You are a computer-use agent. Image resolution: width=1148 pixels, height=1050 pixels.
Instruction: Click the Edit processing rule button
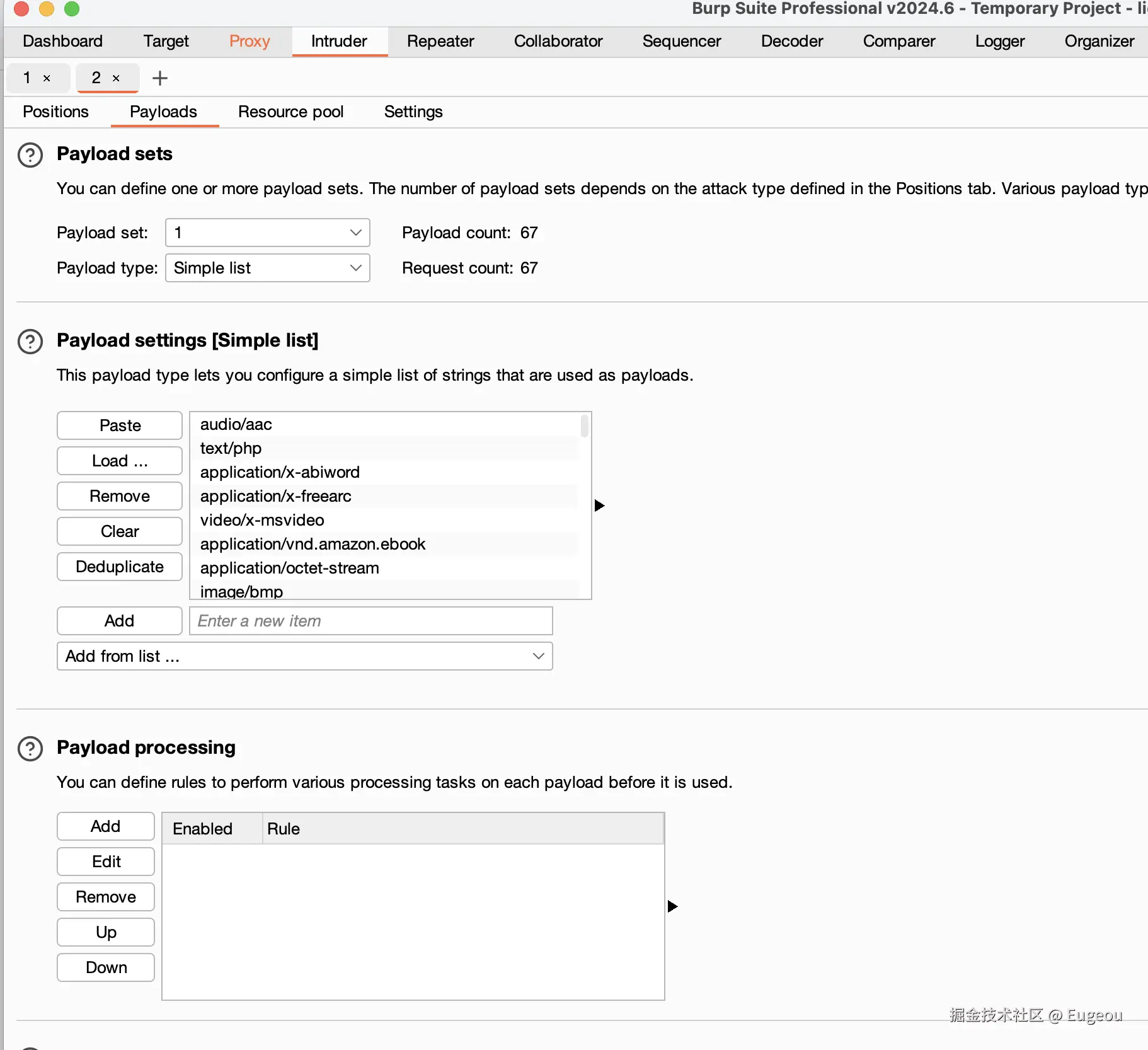click(106, 862)
